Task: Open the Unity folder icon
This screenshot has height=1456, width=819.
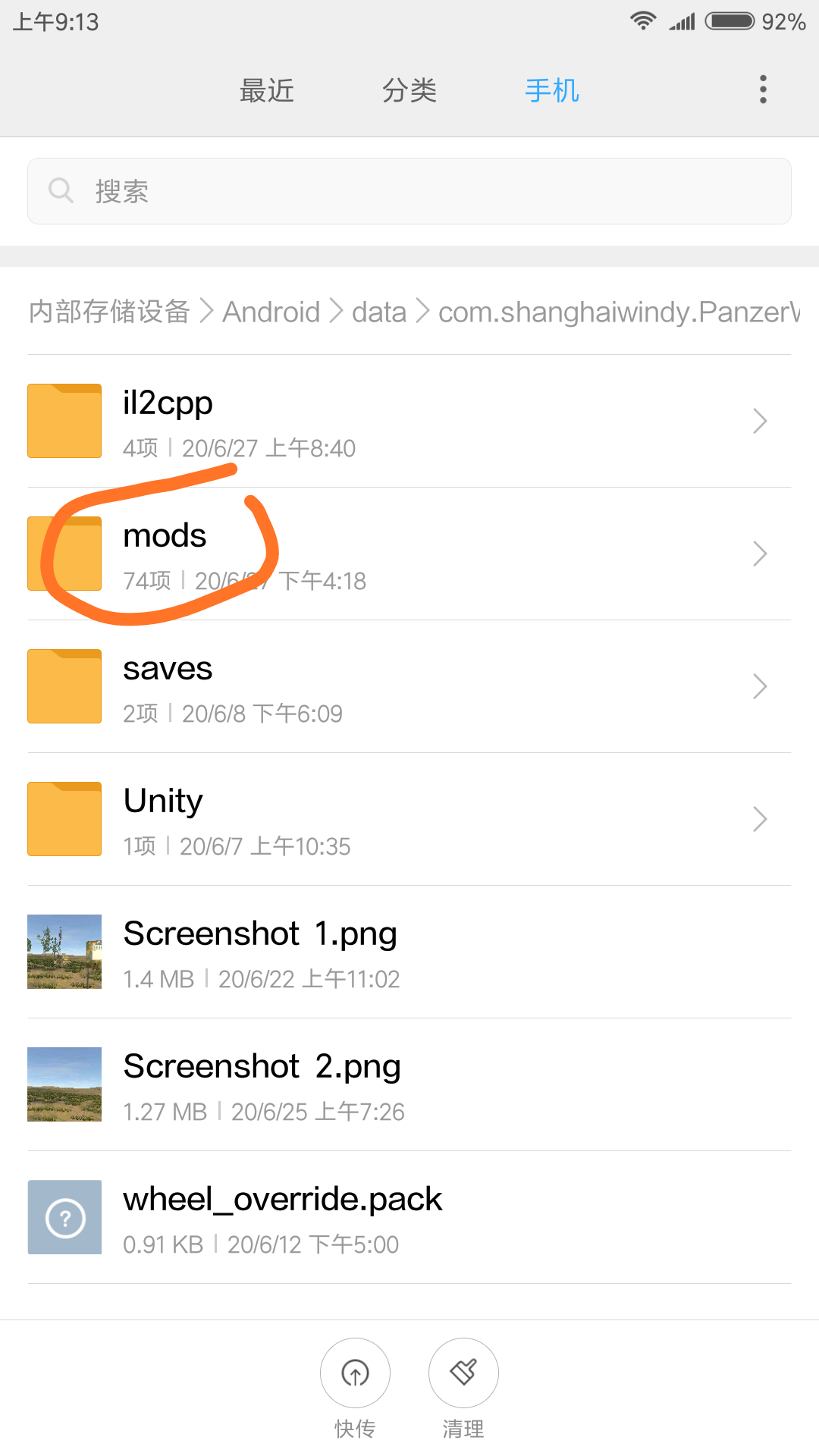Action: point(64,819)
